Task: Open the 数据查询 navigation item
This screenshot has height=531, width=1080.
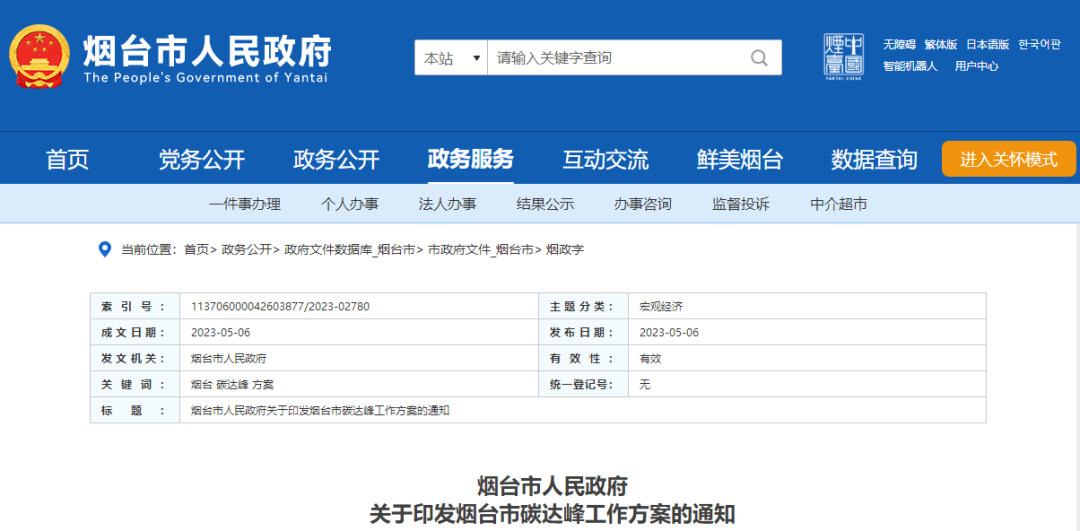Action: pos(874,159)
